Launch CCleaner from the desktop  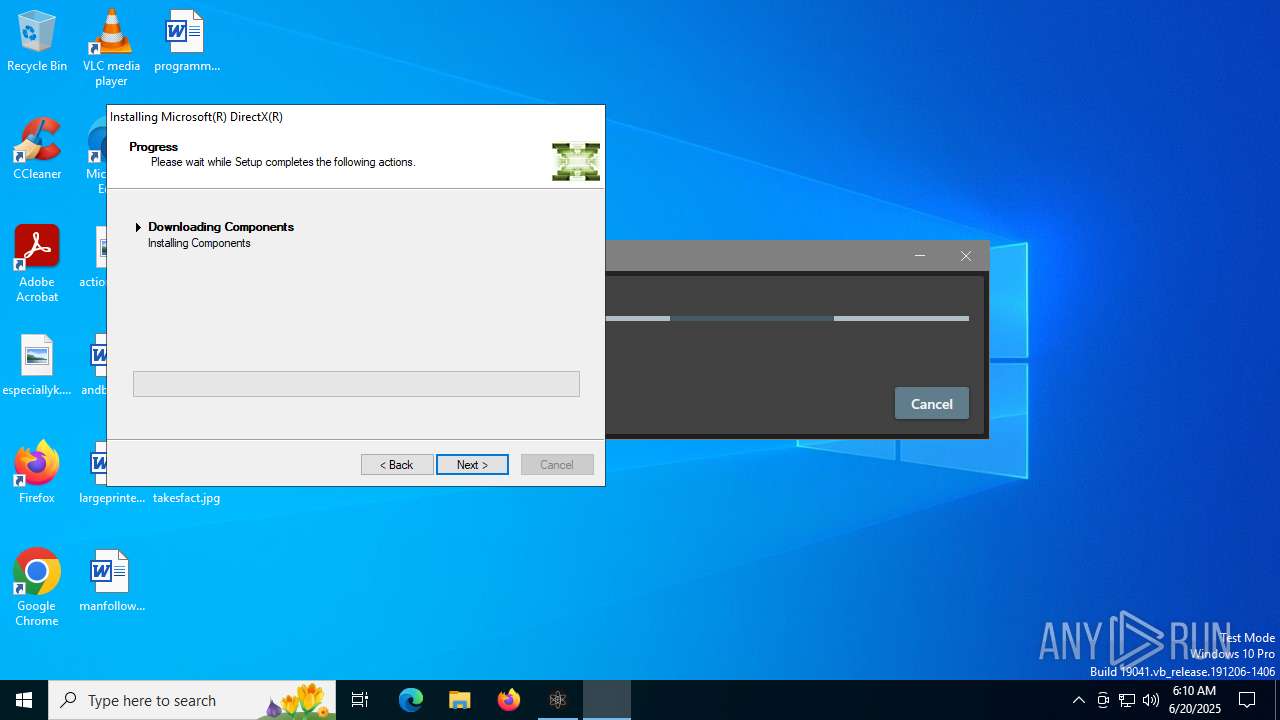[37, 149]
